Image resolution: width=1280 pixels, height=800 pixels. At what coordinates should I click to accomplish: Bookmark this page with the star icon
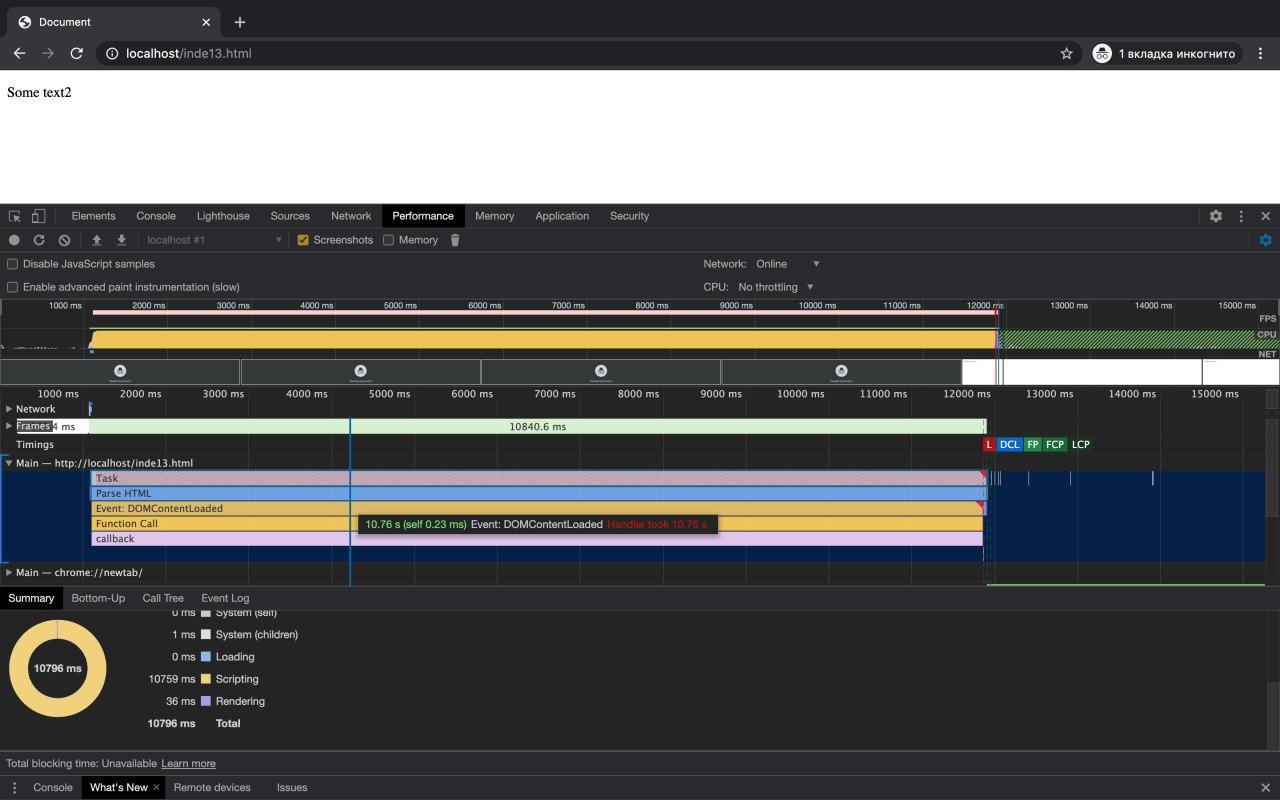1066,53
